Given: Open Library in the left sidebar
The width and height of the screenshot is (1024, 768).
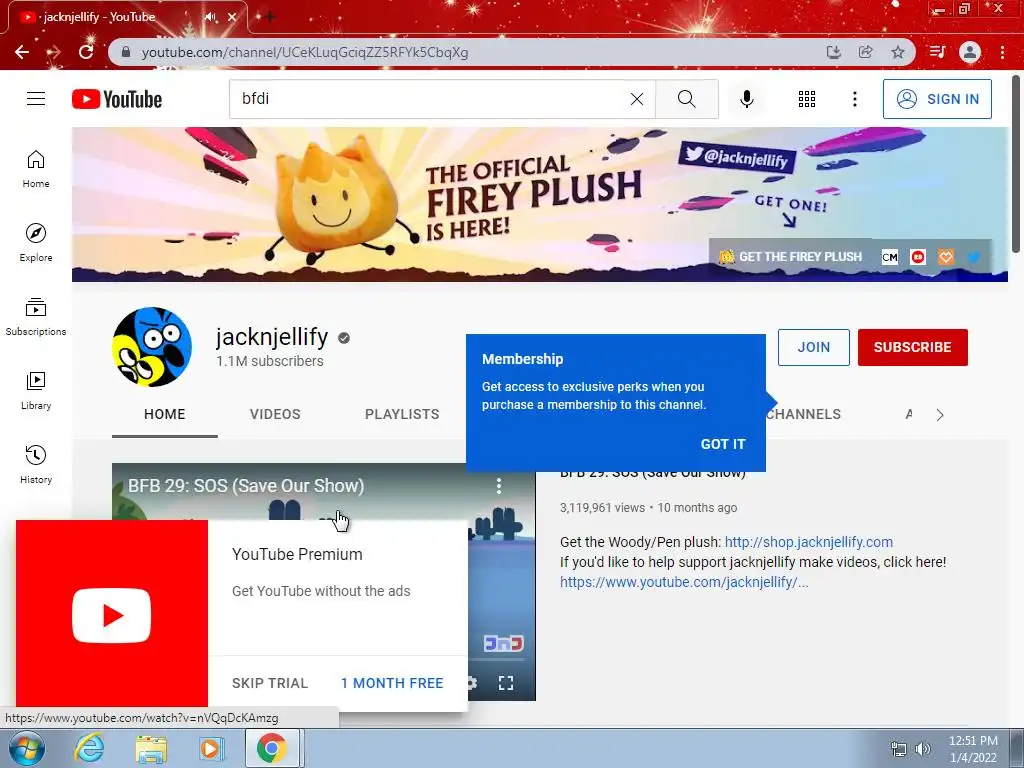Looking at the screenshot, I should (36, 391).
